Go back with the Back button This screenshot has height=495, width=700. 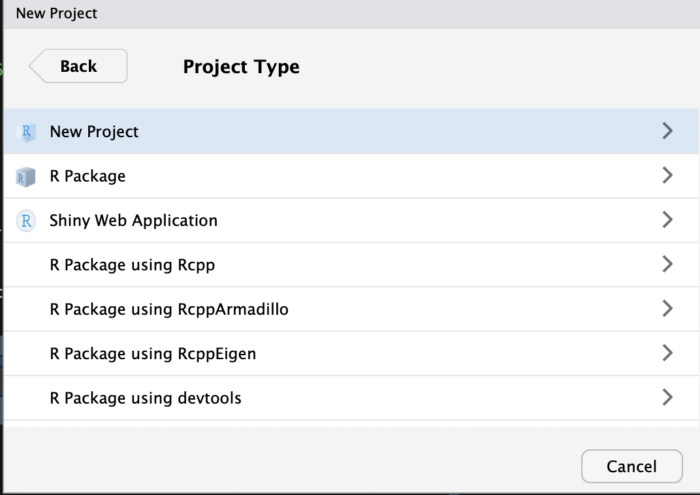pos(78,66)
